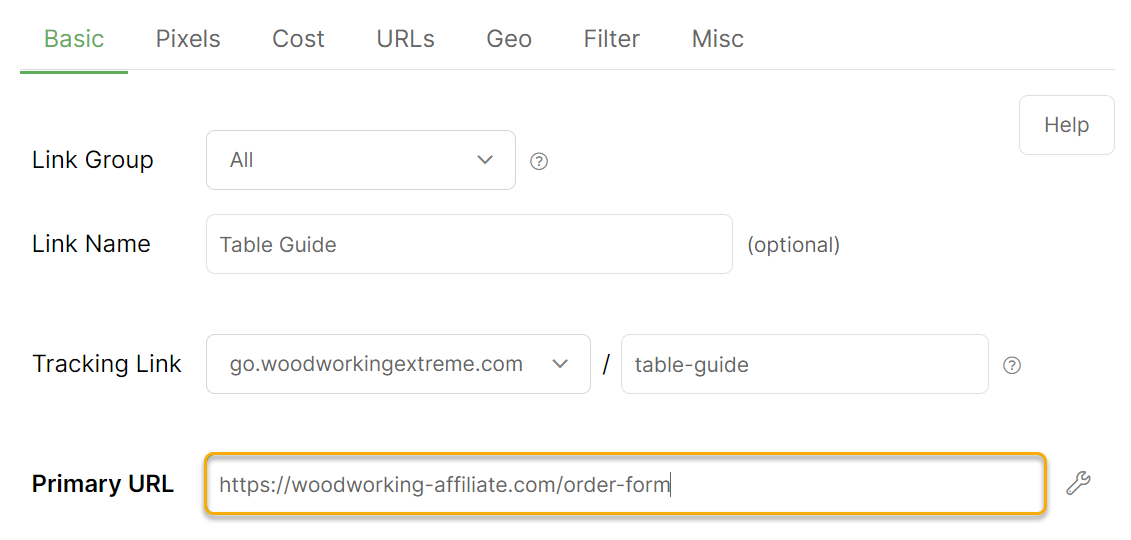Click the help icon beside the tracking link slug
Image resolution: width=1131 pixels, height=540 pixels.
(1012, 365)
